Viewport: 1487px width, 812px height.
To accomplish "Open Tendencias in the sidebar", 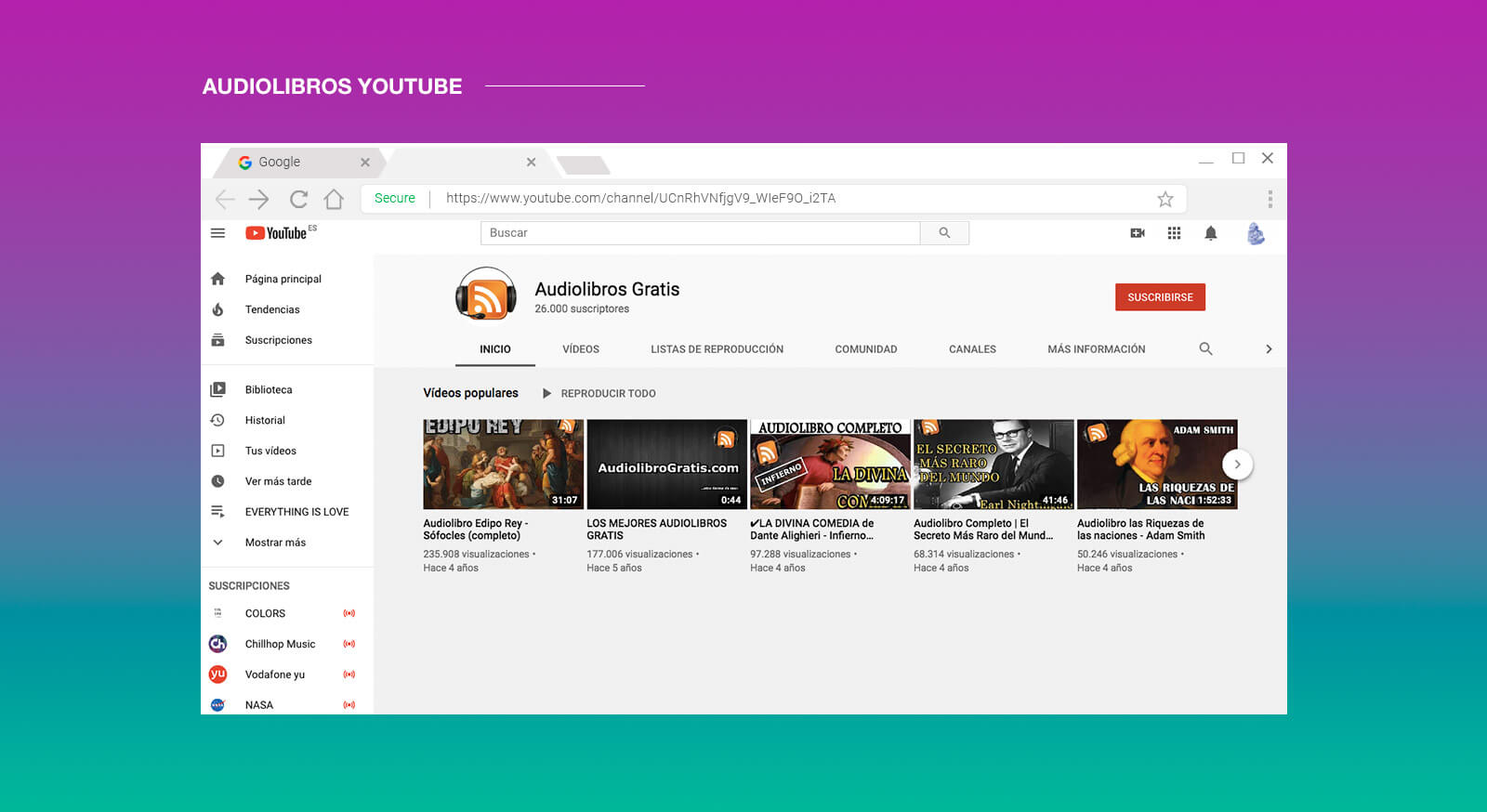I will 272,309.
